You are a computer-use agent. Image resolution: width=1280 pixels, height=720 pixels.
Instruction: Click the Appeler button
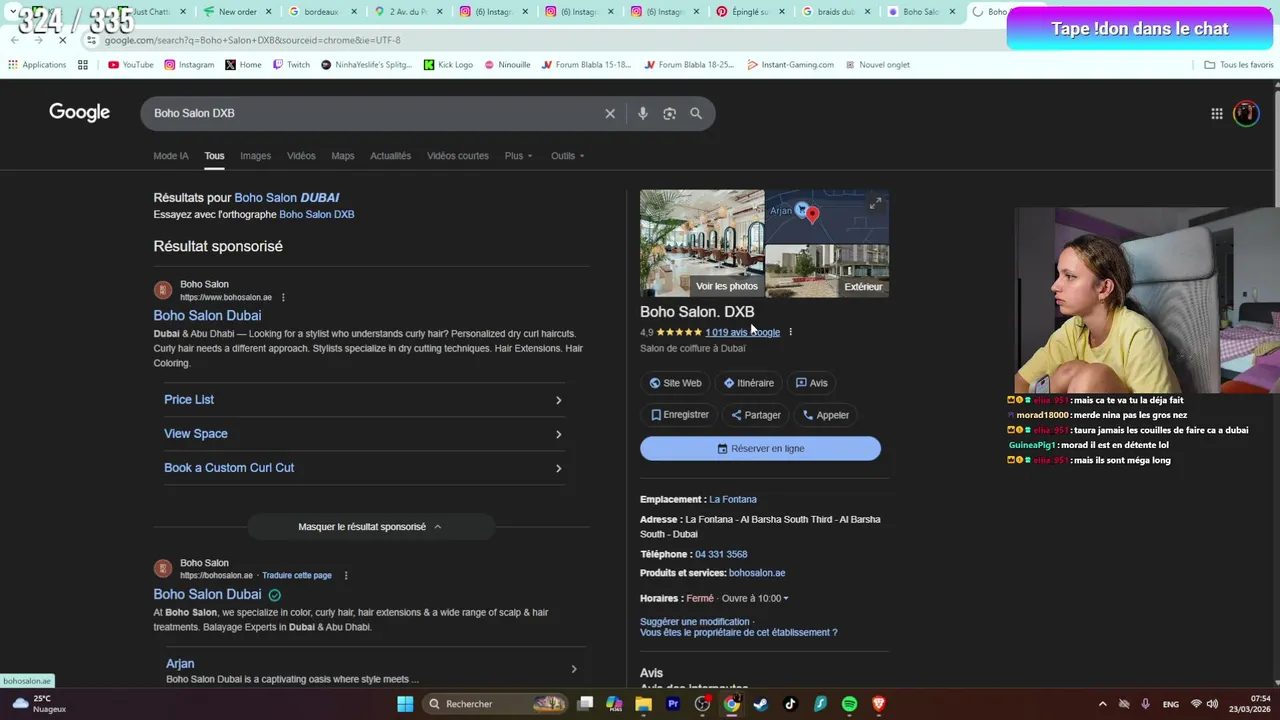[x=825, y=415]
